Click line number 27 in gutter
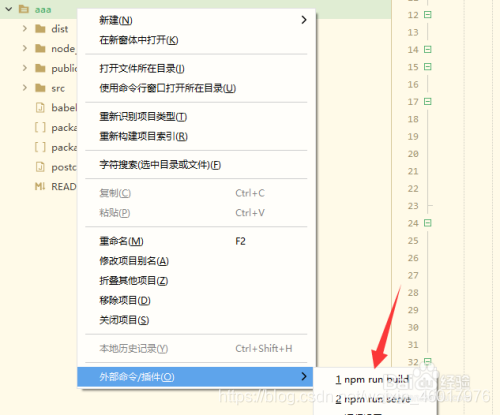 (413, 275)
